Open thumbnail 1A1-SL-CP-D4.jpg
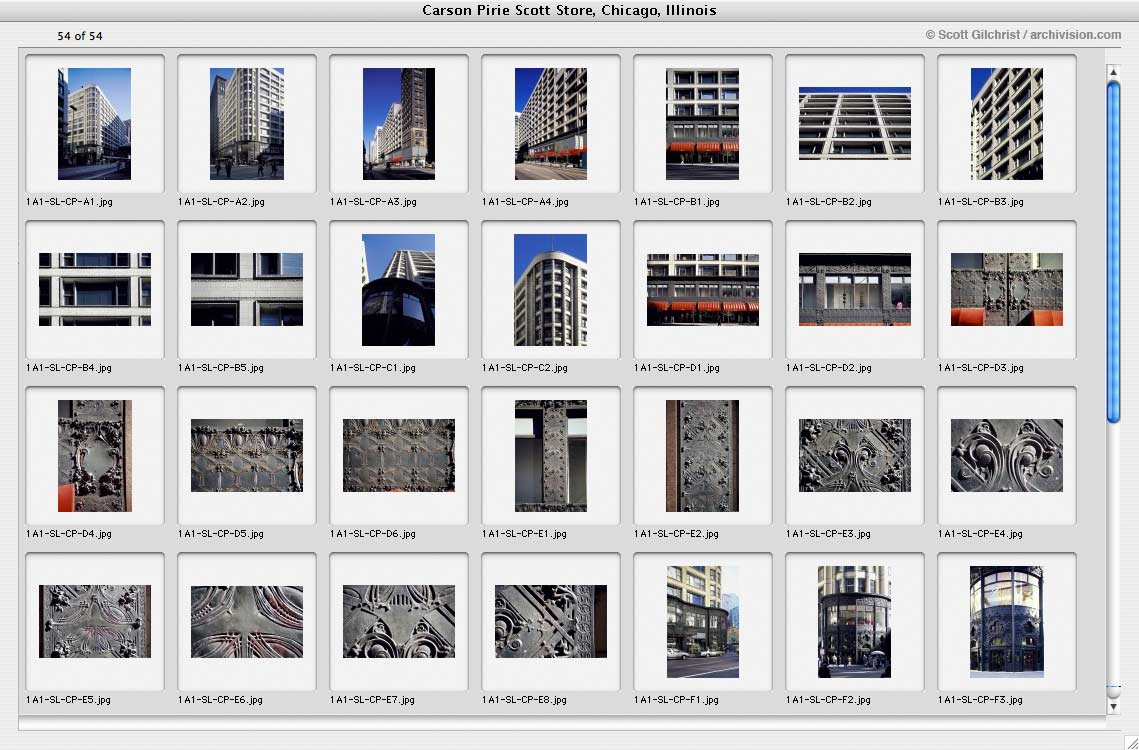The height and width of the screenshot is (750, 1139). tap(94, 456)
